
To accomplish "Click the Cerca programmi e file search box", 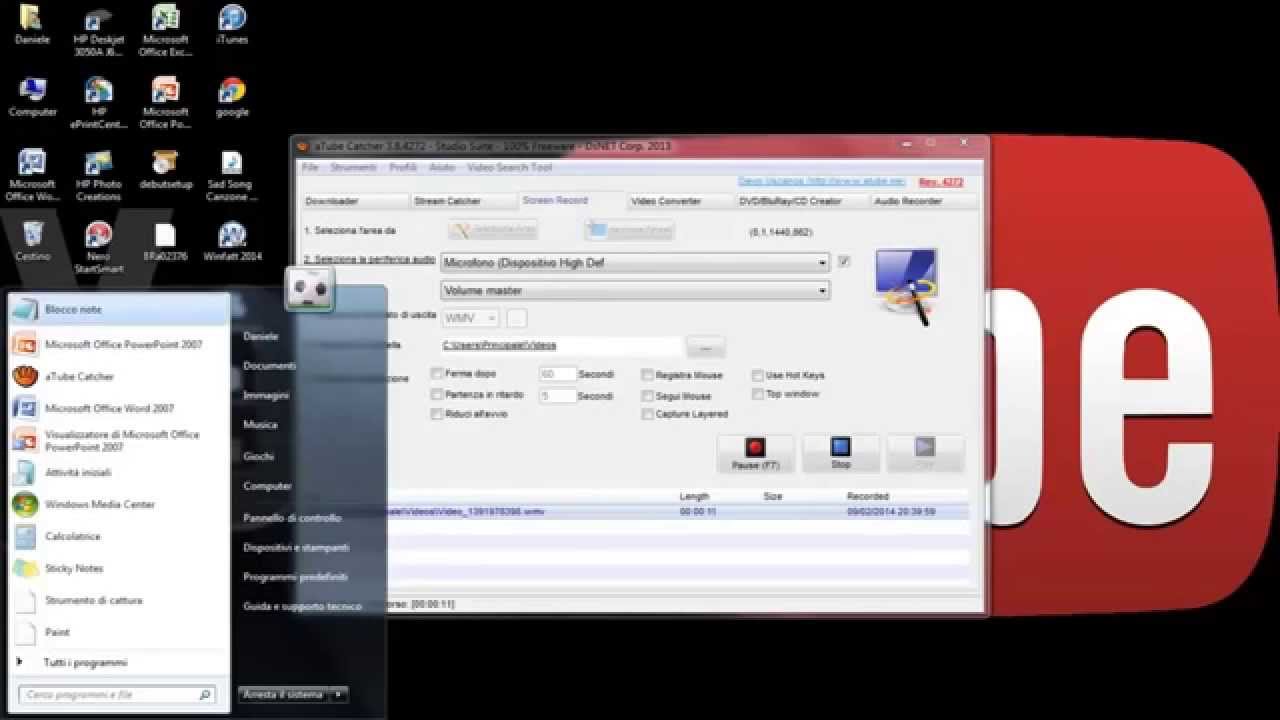I will click(117, 694).
